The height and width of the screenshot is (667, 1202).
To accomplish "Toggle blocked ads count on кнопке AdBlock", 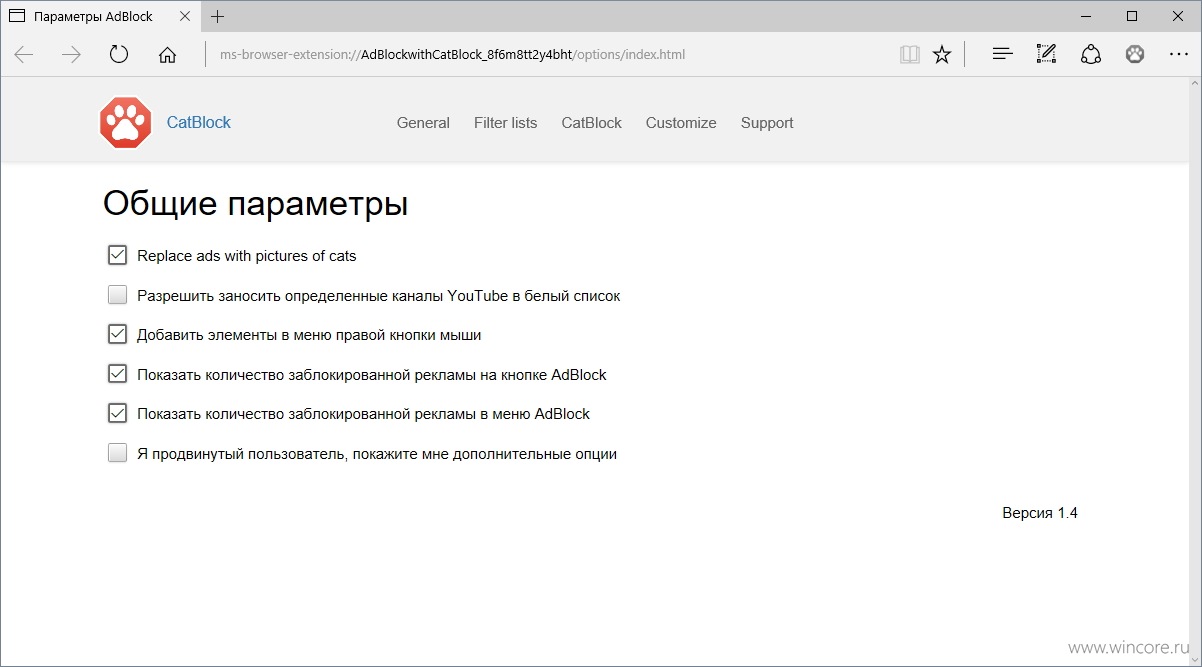I will pos(118,374).
